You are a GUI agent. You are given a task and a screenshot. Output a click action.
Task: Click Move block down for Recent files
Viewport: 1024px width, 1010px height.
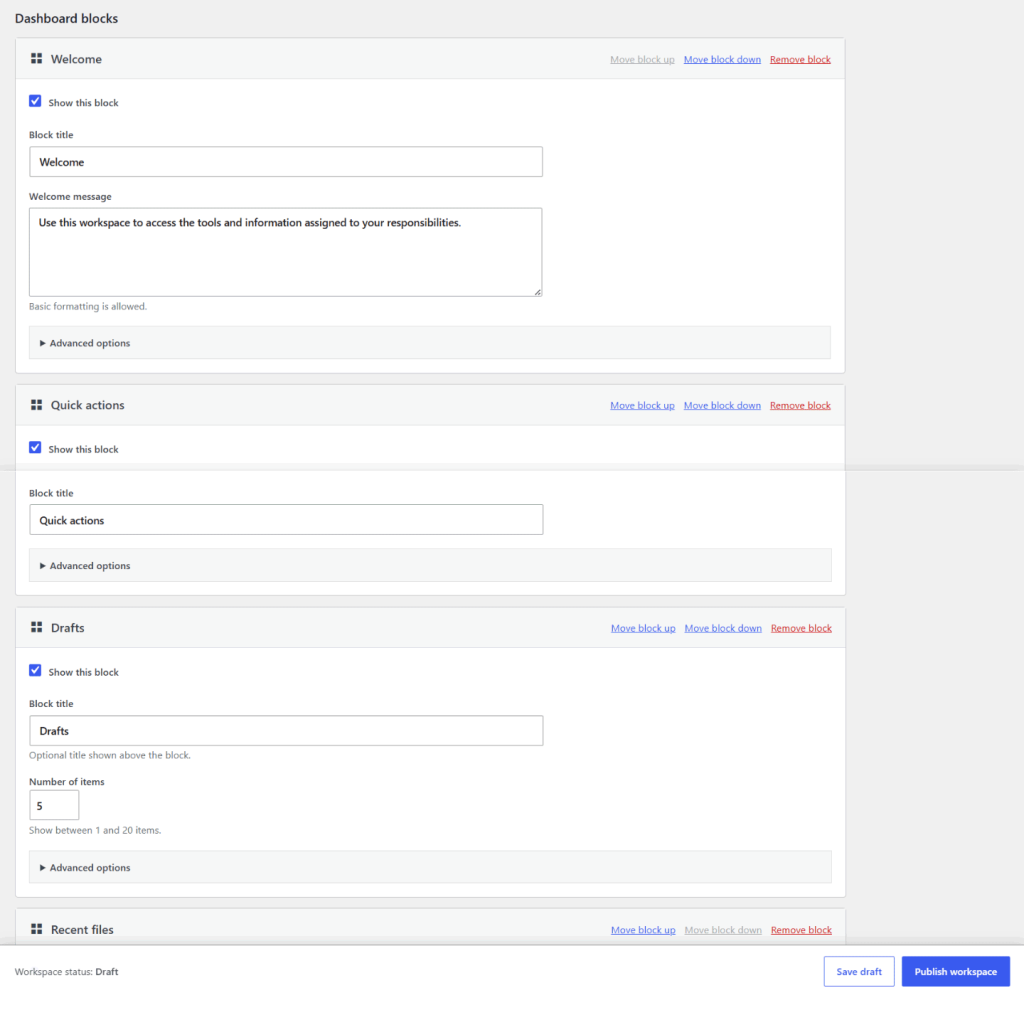[723, 930]
